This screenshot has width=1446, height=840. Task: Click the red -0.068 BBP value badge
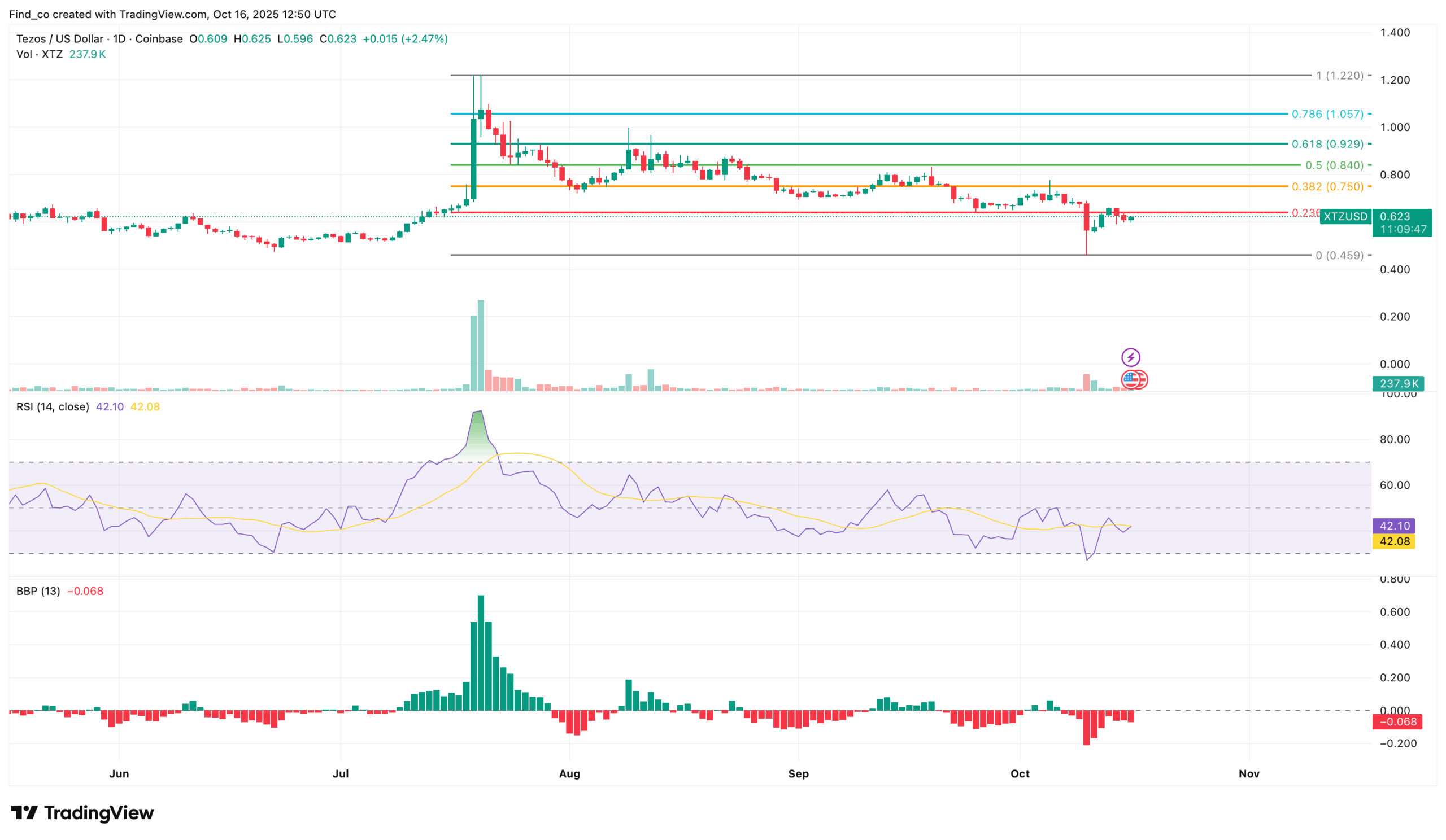pos(1397,721)
